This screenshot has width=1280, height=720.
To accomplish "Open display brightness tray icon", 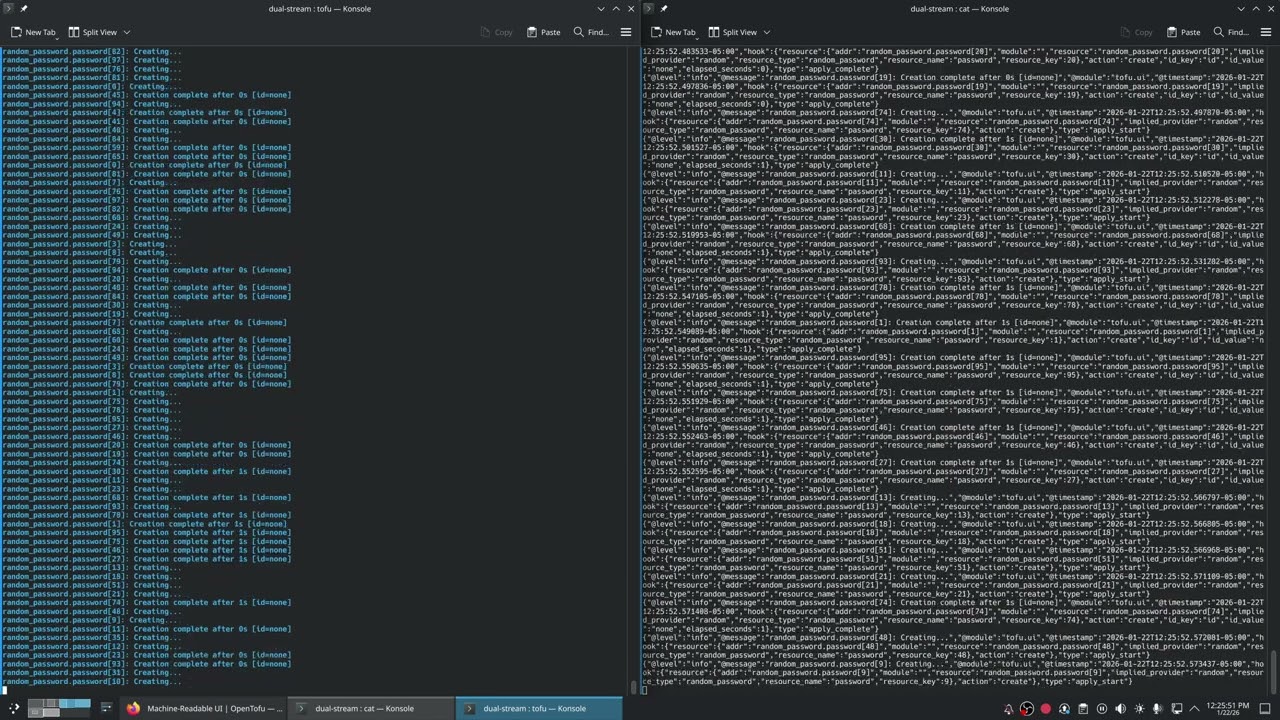I will click(x=1139, y=708).
